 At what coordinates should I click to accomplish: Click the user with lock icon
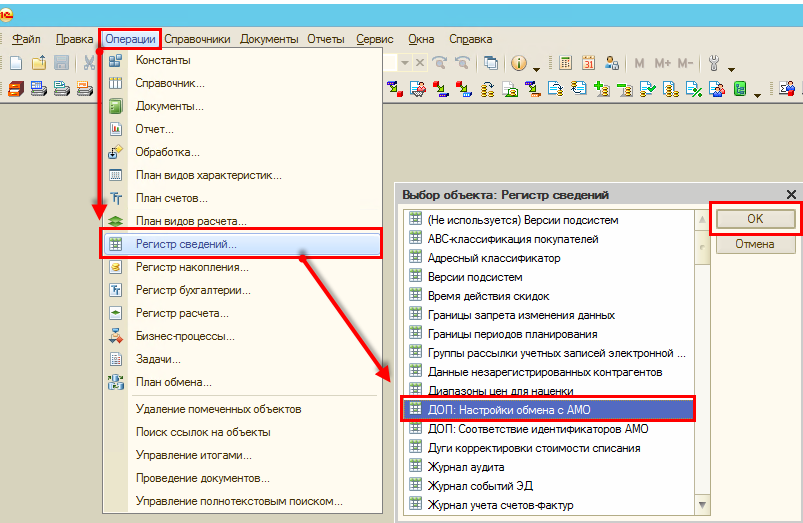click(611, 63)
